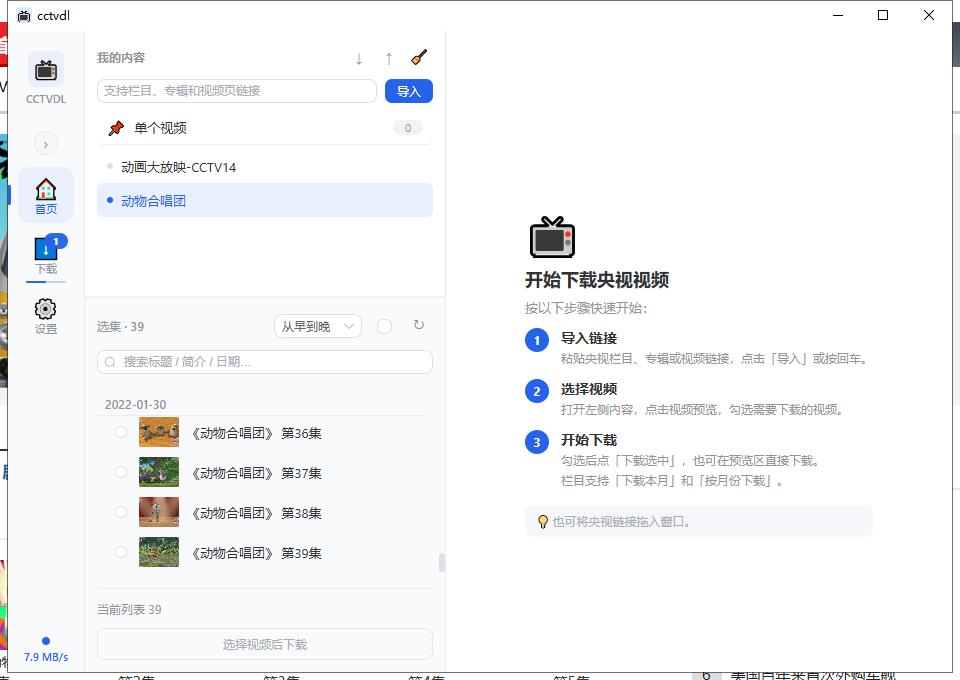The height and width of the screenshot is (680, 960).
Task: Click the 第38集 video thumbnail
Action: 159,512
